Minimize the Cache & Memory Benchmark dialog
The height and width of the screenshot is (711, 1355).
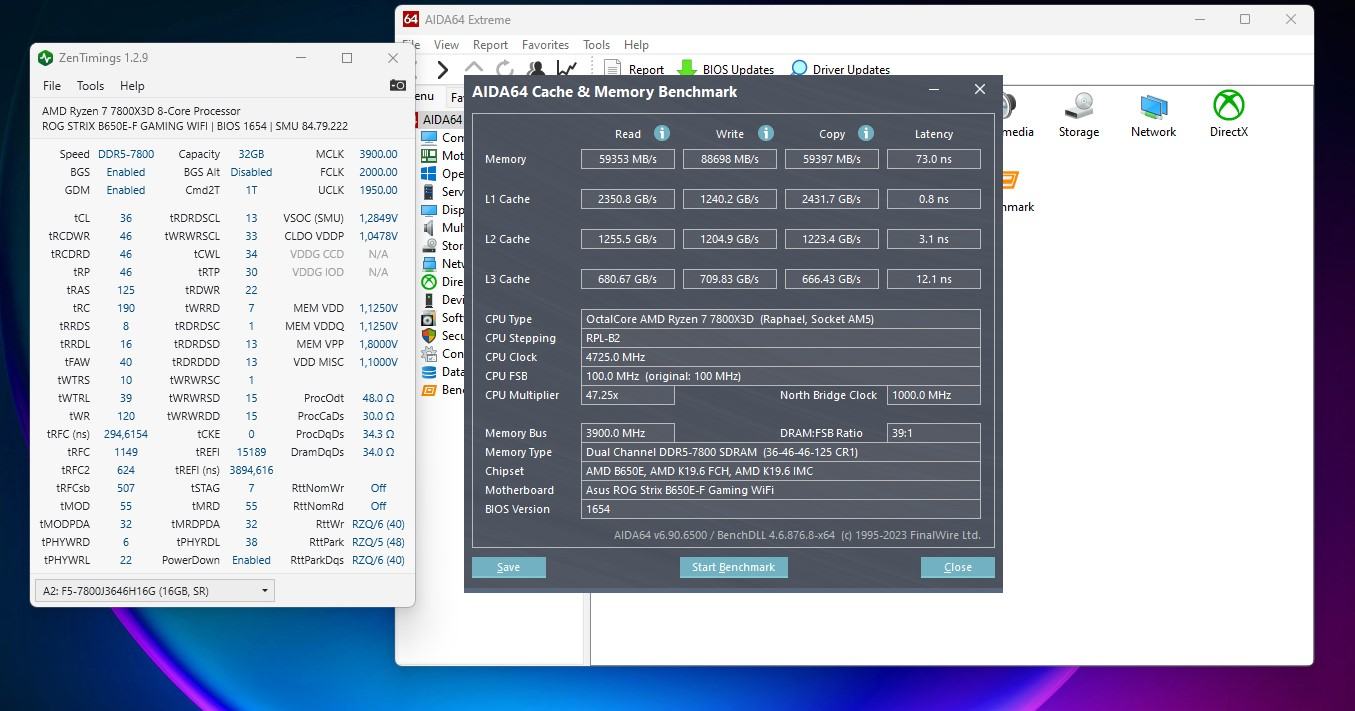(x=934, y=90)
